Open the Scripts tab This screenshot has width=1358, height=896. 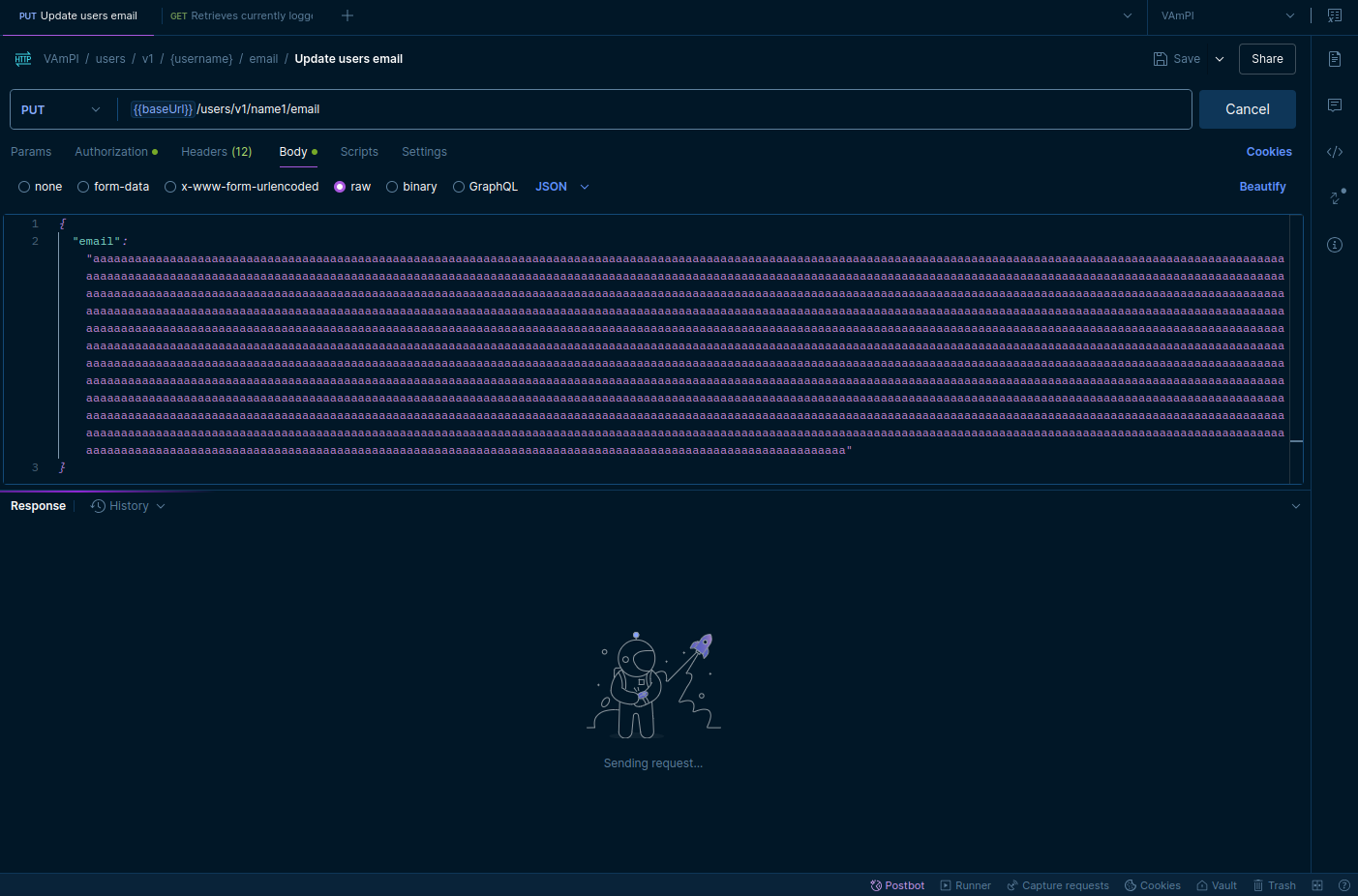[x=359, y=152]
